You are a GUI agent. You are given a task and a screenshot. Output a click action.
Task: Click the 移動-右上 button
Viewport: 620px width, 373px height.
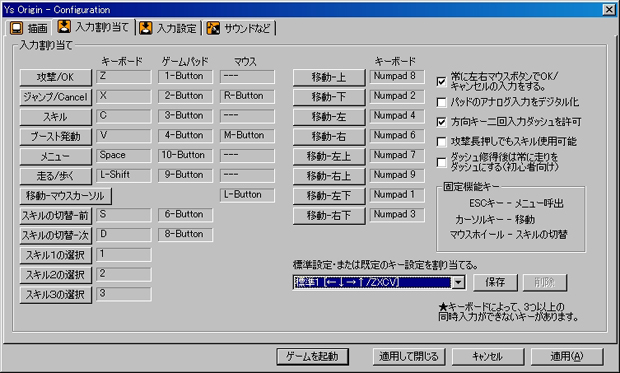pos(329,176)
